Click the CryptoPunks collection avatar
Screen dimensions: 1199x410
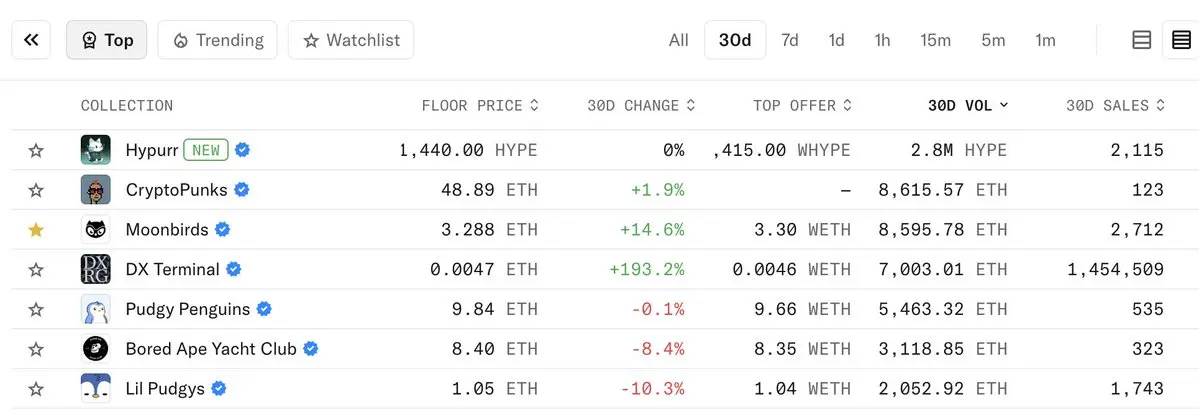96,190
